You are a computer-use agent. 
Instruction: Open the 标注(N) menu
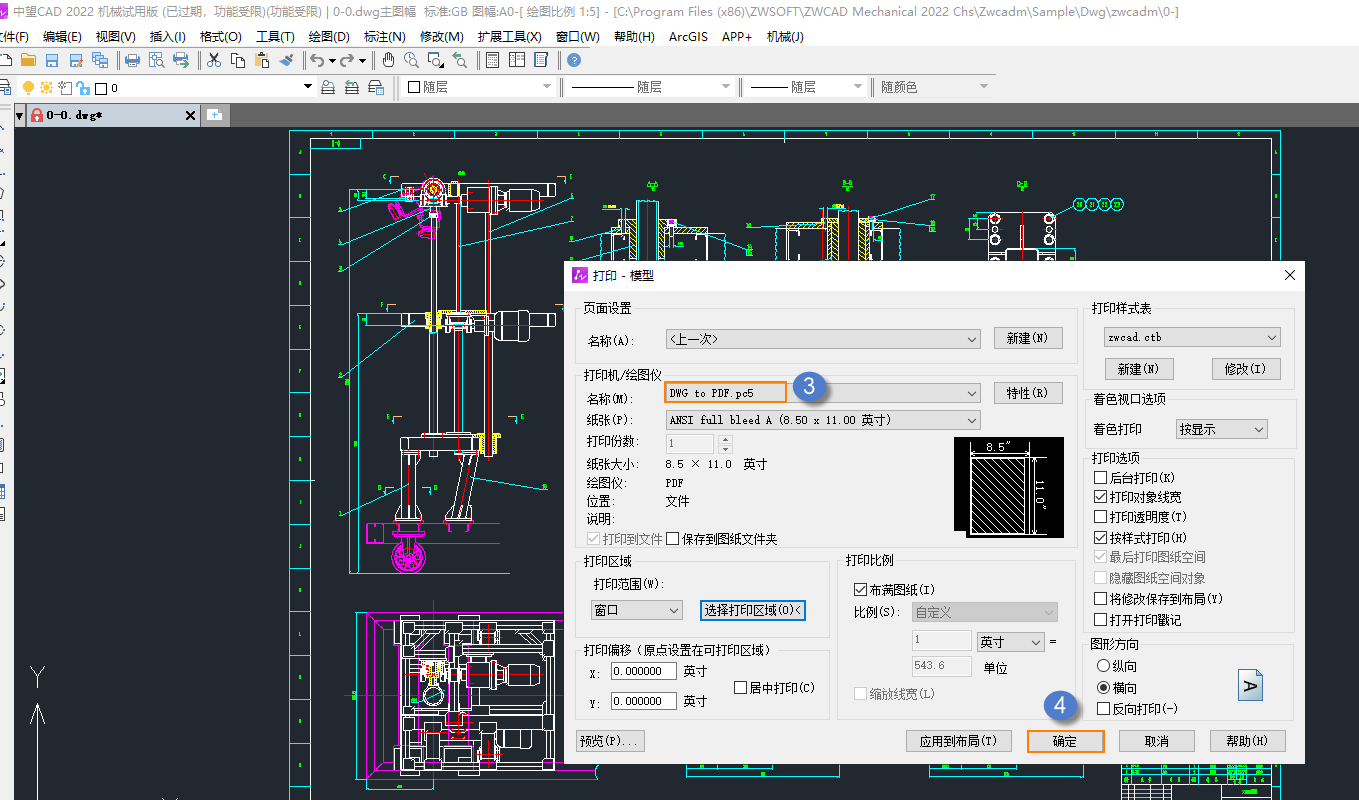[385, 36]
